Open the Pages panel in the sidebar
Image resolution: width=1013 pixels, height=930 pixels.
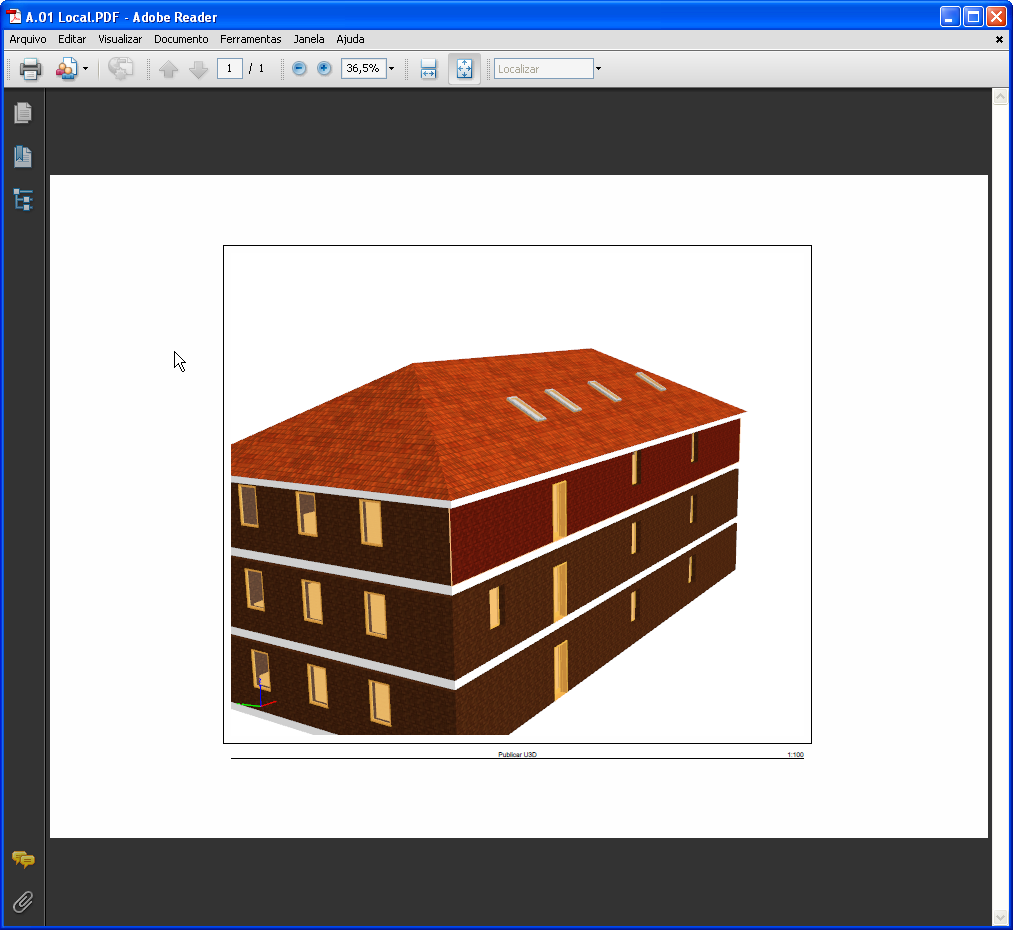click(22, 113)
